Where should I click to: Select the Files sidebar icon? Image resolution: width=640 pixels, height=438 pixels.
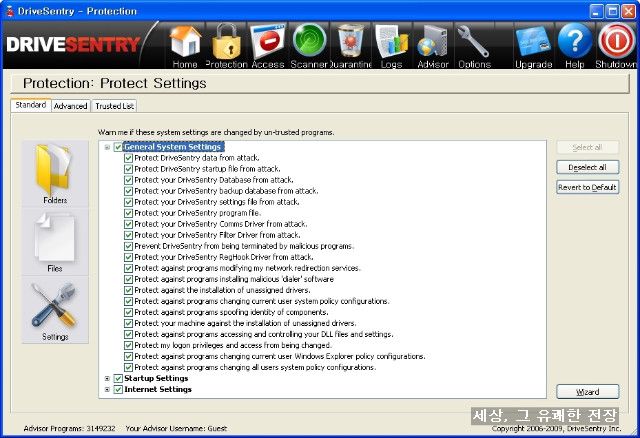pyautogui.click(x=55, y=242)
